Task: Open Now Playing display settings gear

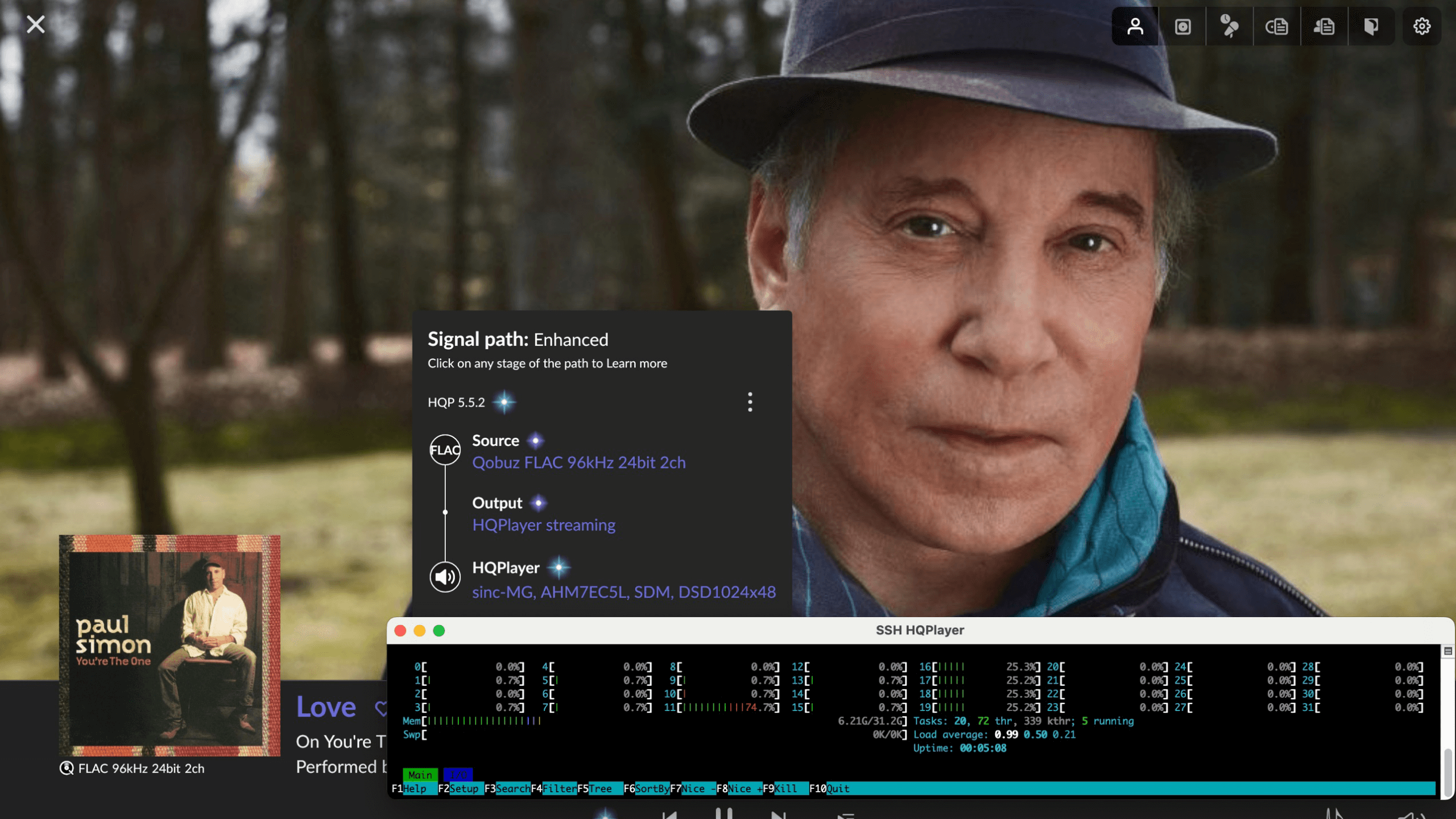Action: coord(1422,27)
